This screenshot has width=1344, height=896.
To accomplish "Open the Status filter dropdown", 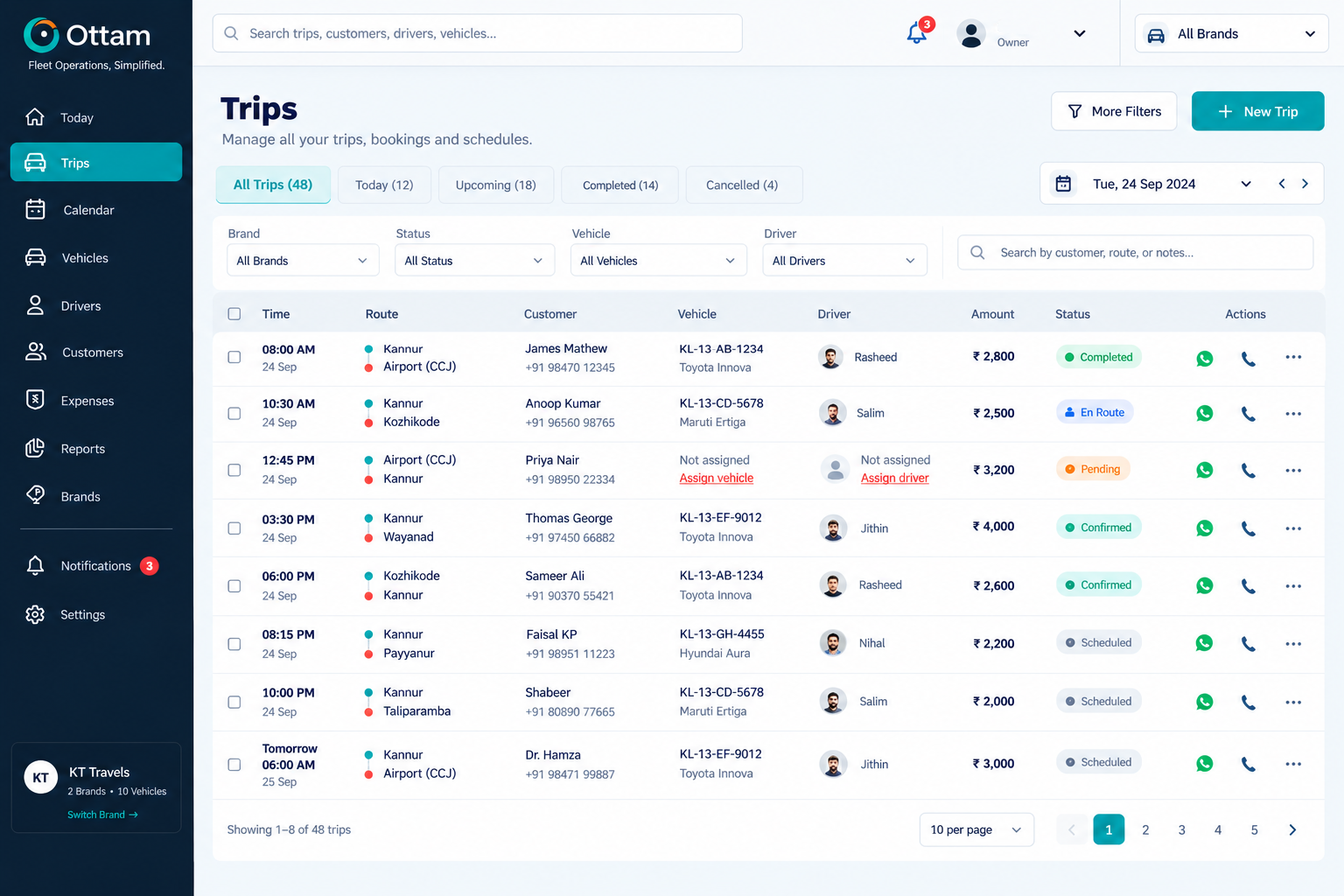I will click(475, 261).
